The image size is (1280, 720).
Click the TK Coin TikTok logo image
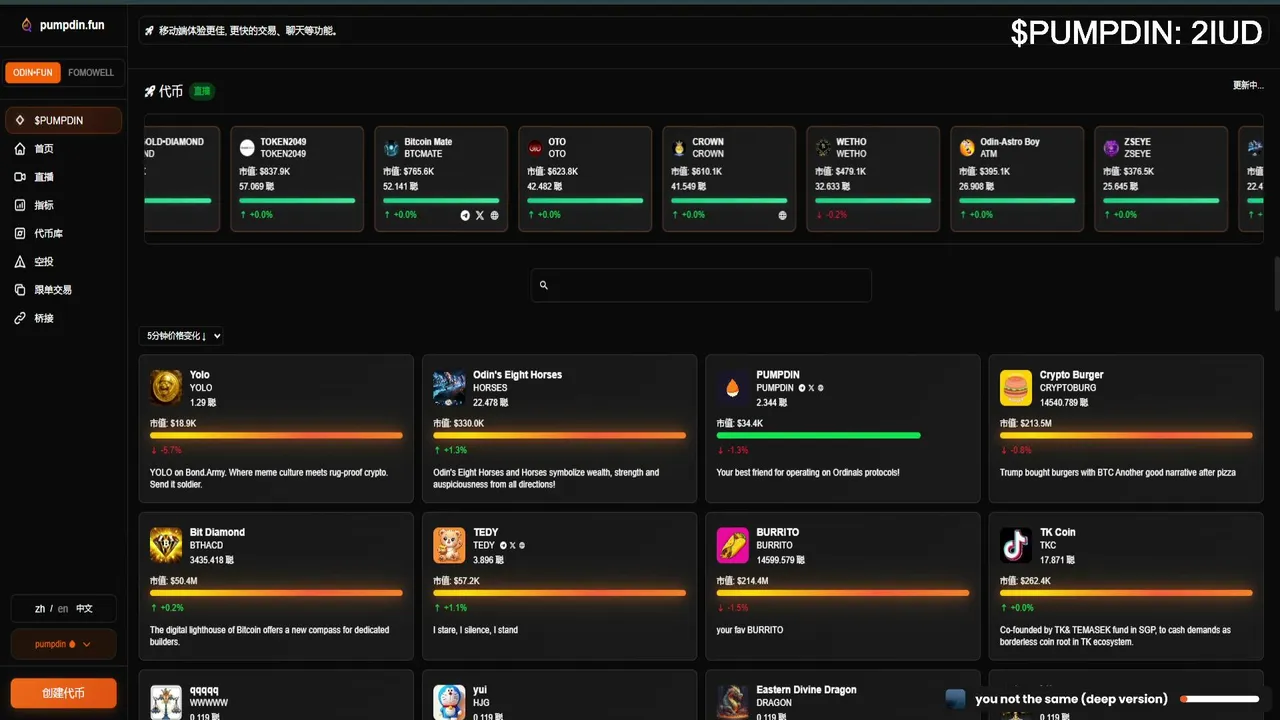click(x=1016, y=545)
